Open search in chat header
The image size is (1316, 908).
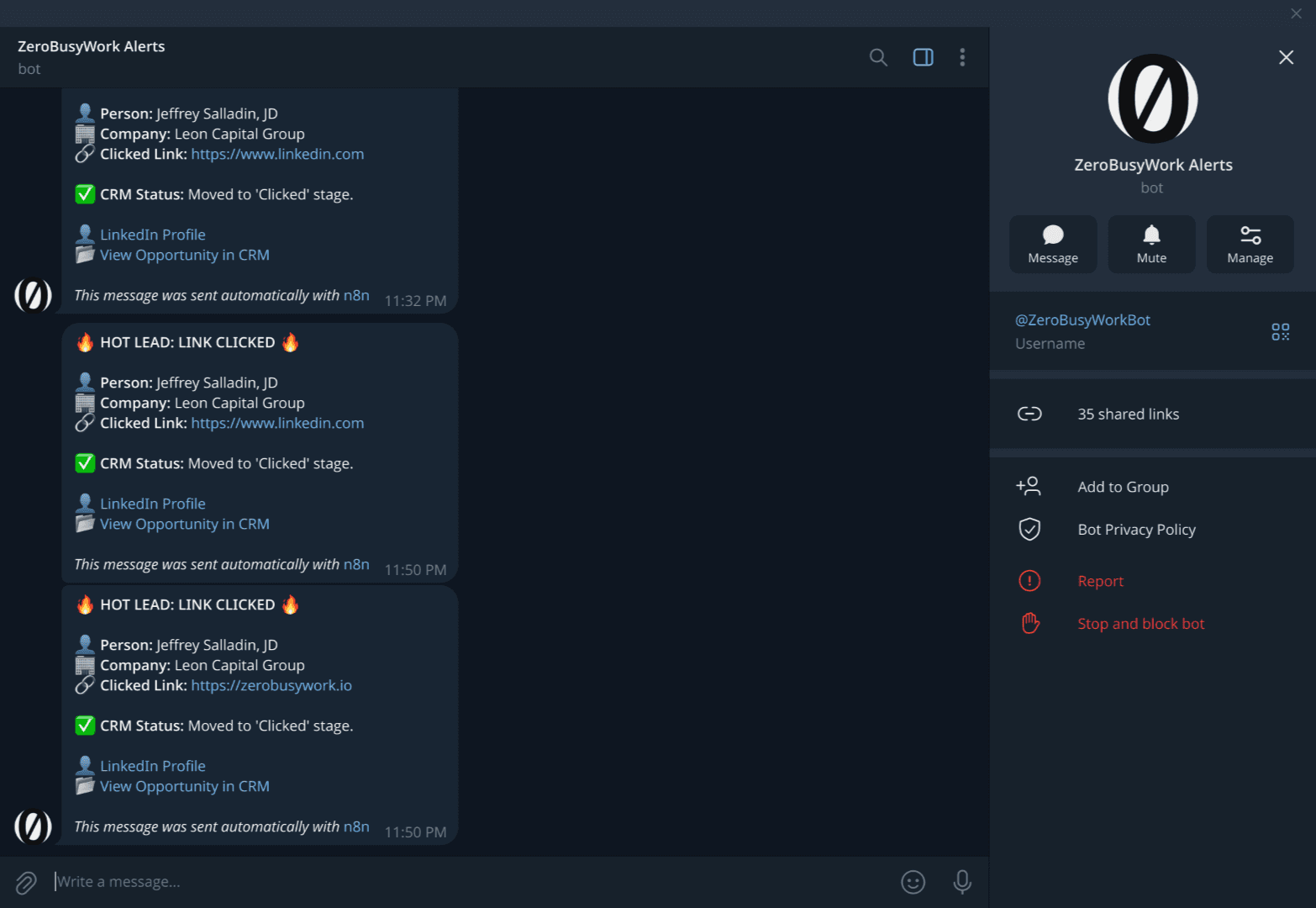coord(878,57)
